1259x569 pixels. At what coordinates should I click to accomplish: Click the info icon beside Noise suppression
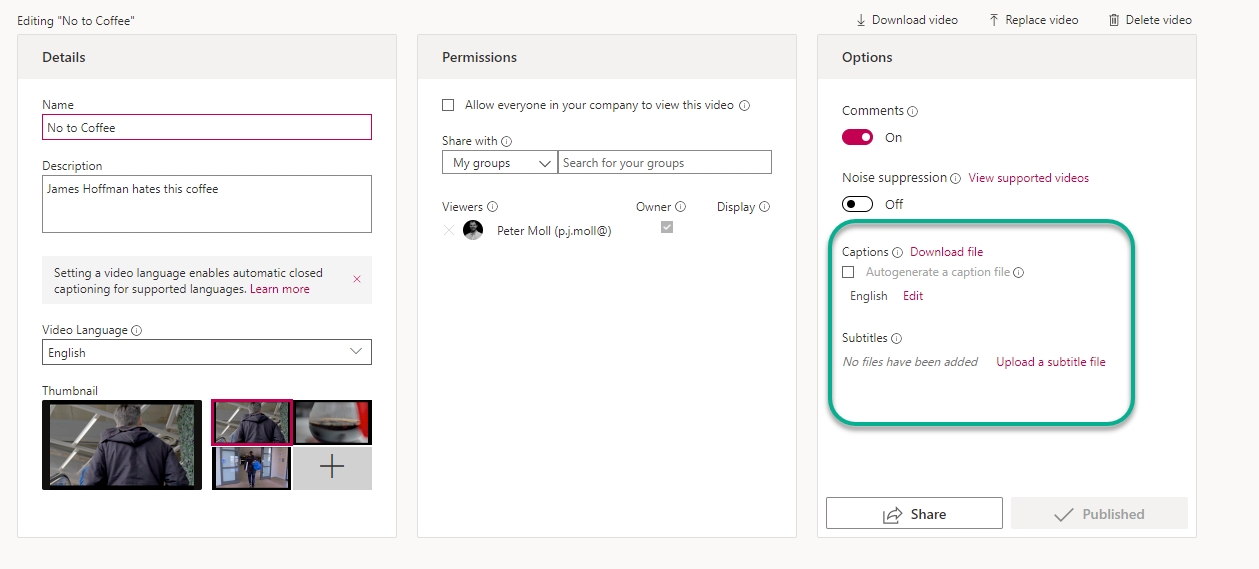(x=955, y=179)
